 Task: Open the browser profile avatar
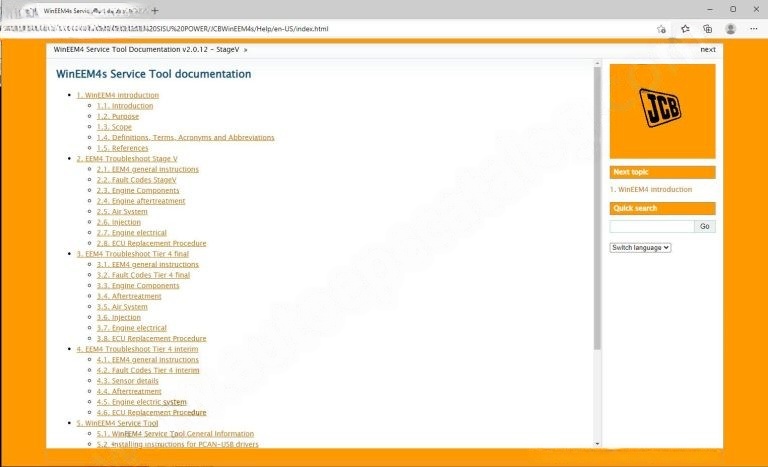click(x=731, y=29)
